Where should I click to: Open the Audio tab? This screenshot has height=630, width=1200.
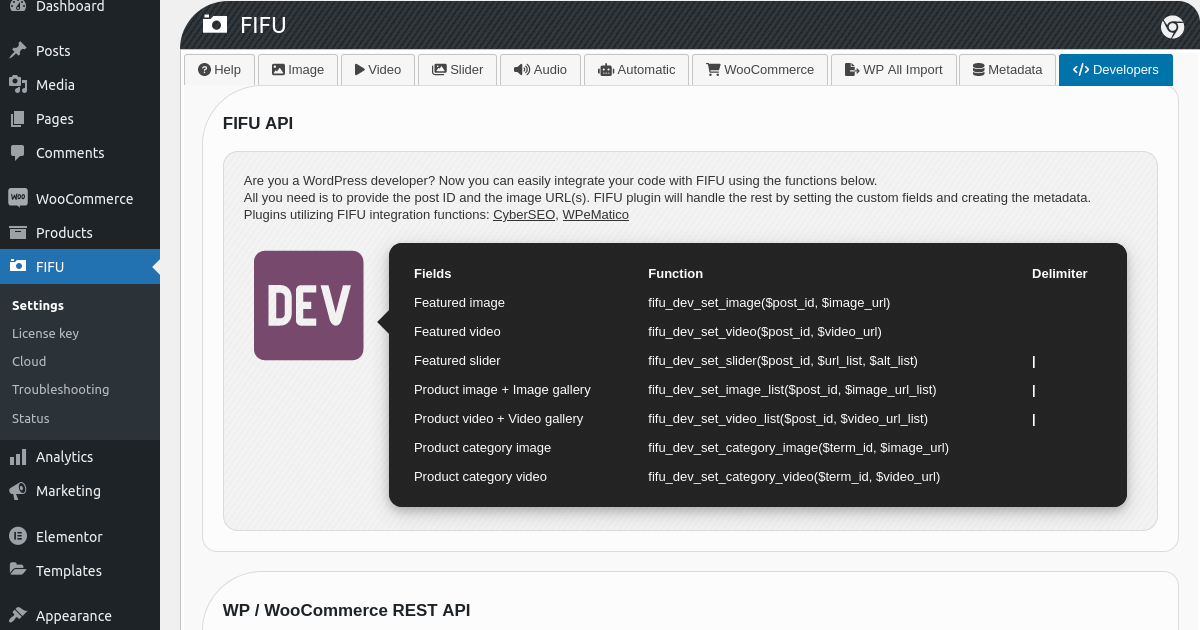(540, 70)
